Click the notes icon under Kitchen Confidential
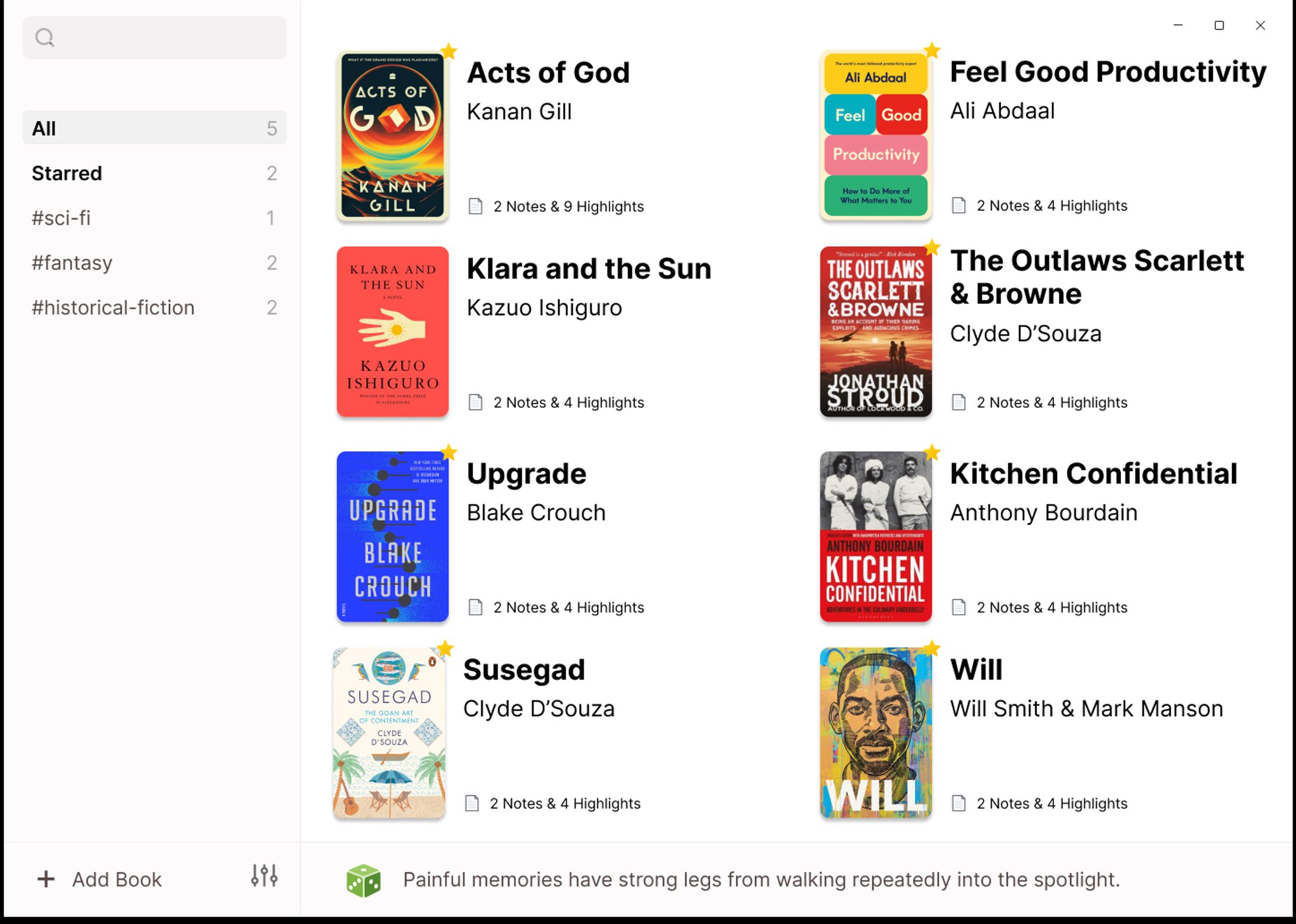The image size is (1296, 924). tap(958, 607)
